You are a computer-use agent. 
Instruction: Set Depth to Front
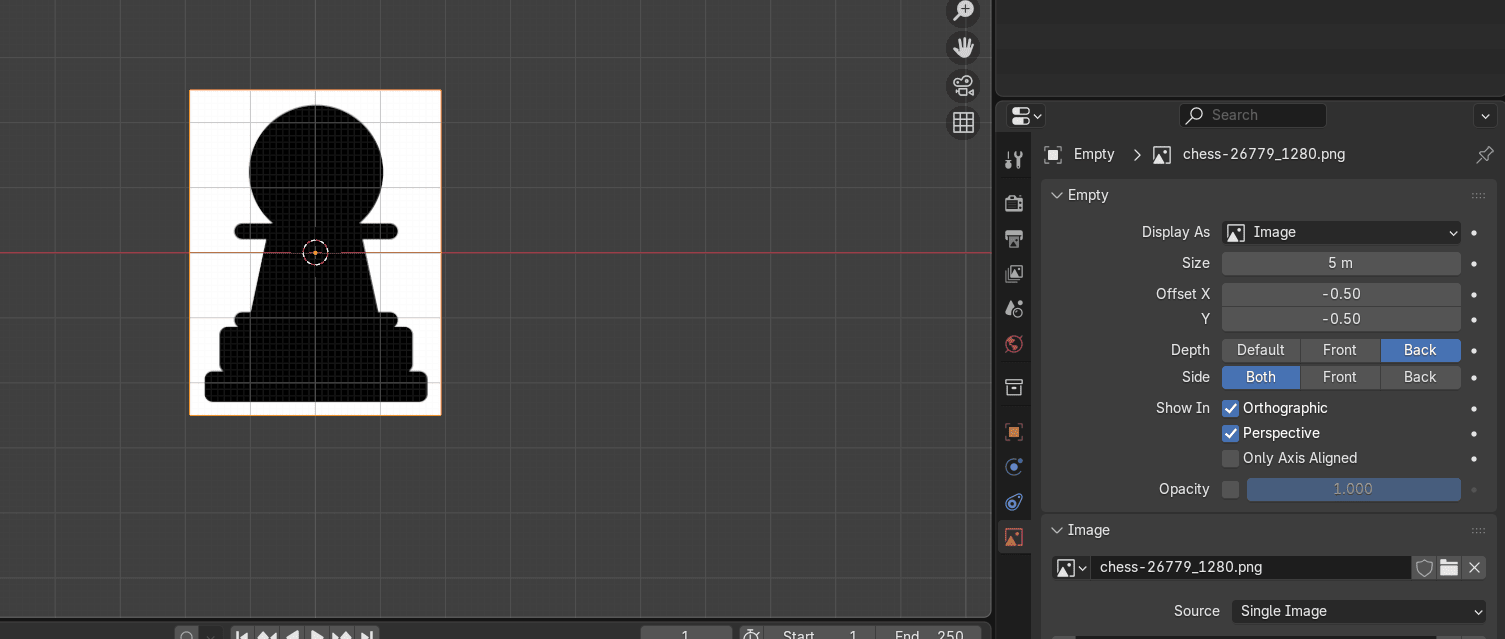click(x=1340, y=350)
